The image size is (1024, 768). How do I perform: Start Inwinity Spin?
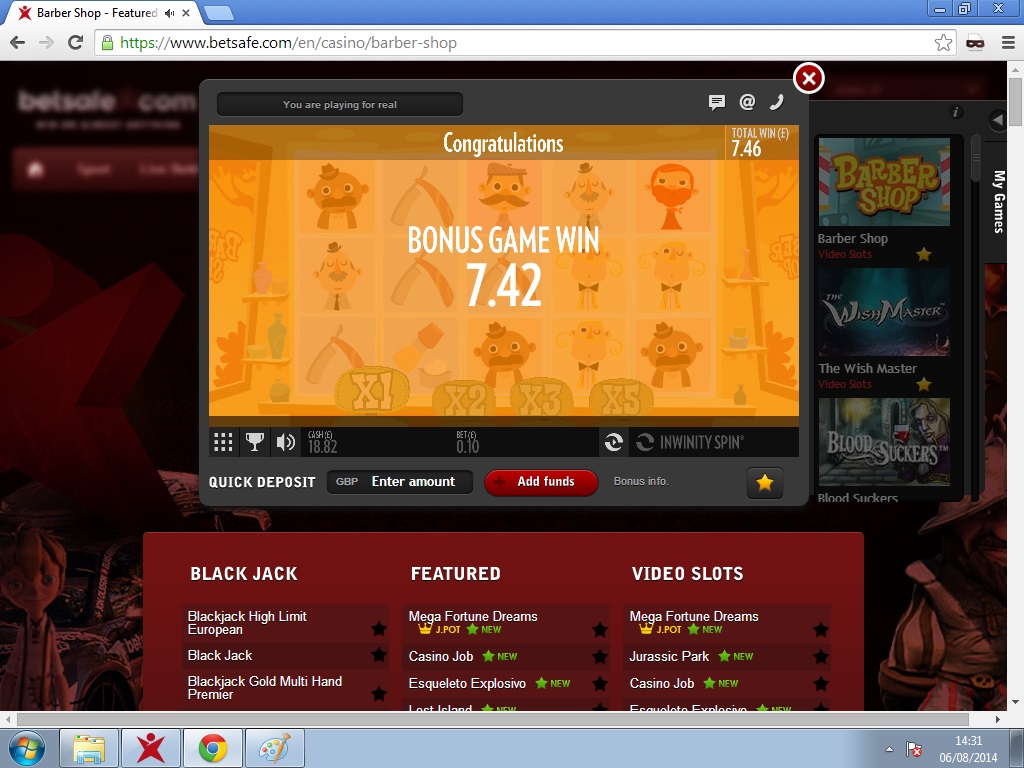689,442
